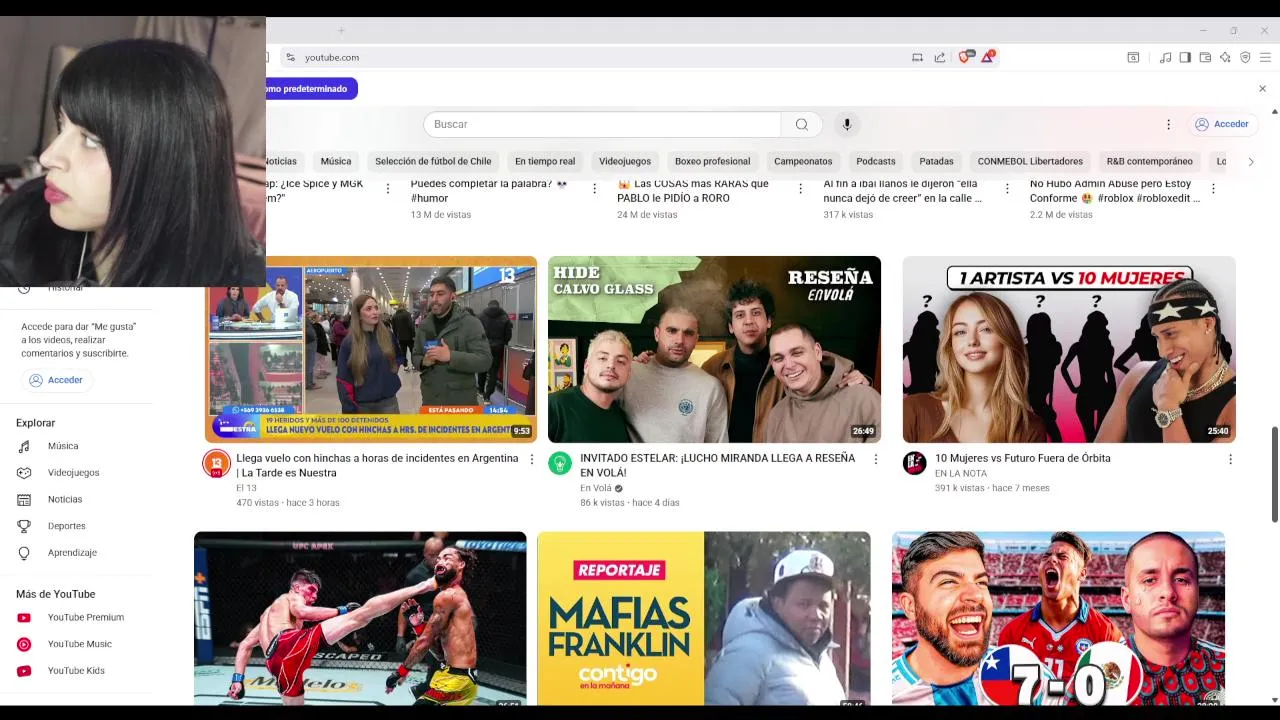Open YouTube Music in sidebar
Image resolution: width=1280 pixels, height=720 pixels.
[76, 644]
